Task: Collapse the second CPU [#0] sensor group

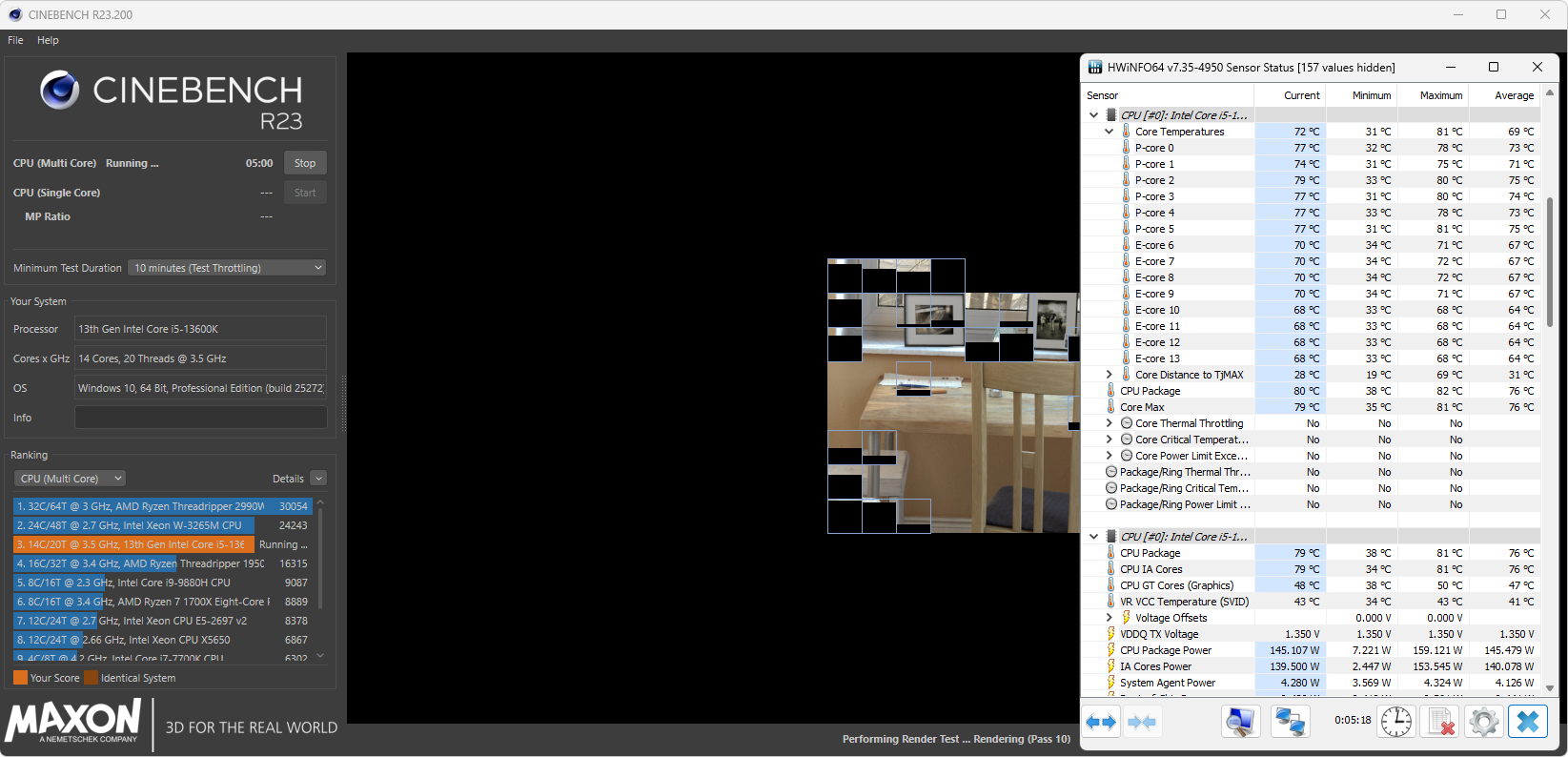Action: pos(1093,537)
